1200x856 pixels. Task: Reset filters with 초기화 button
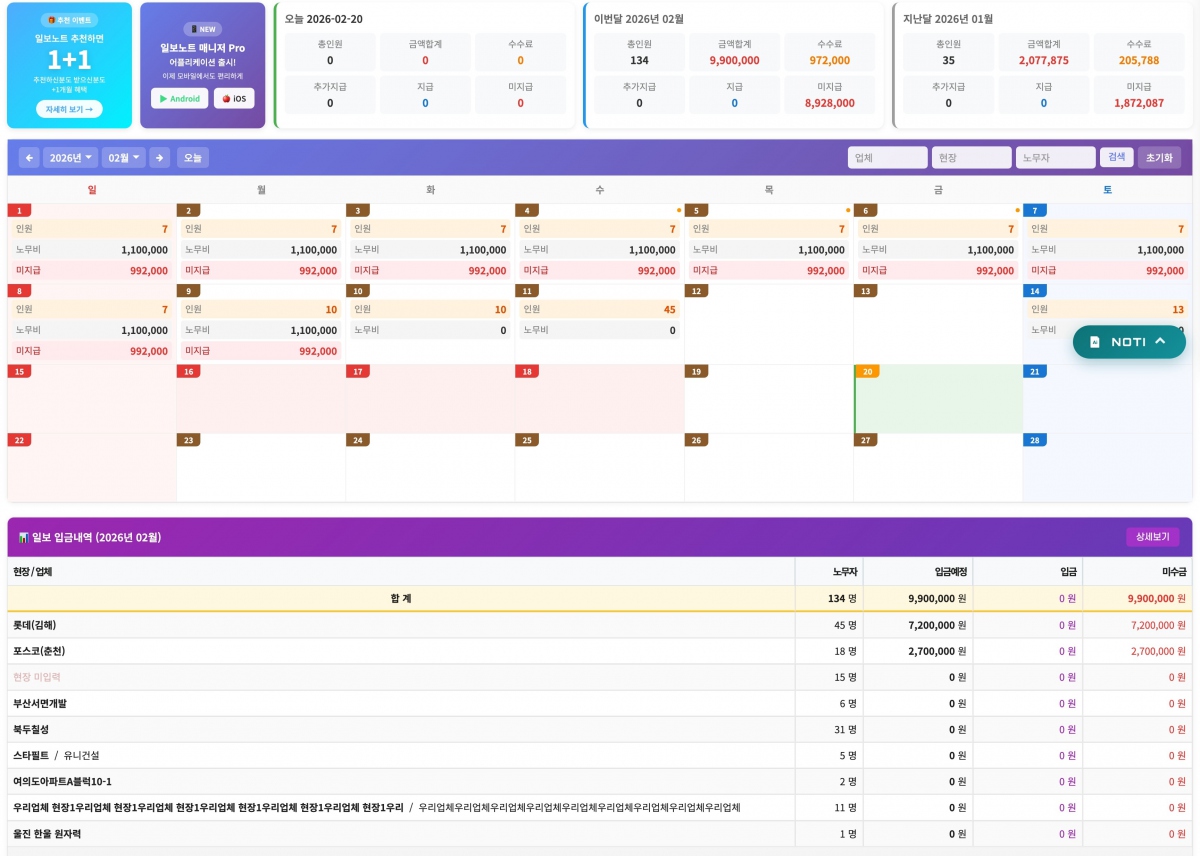point(1159,158)
